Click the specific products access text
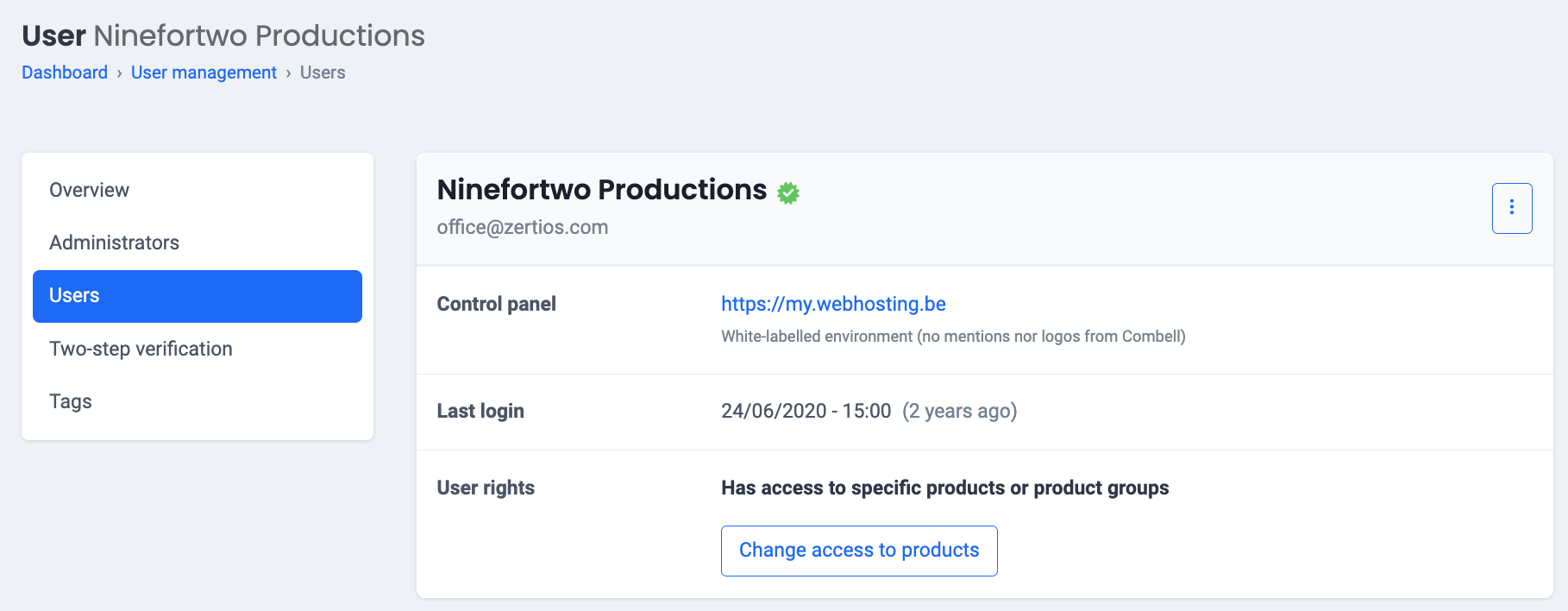1568x611 pixels. 944,488
